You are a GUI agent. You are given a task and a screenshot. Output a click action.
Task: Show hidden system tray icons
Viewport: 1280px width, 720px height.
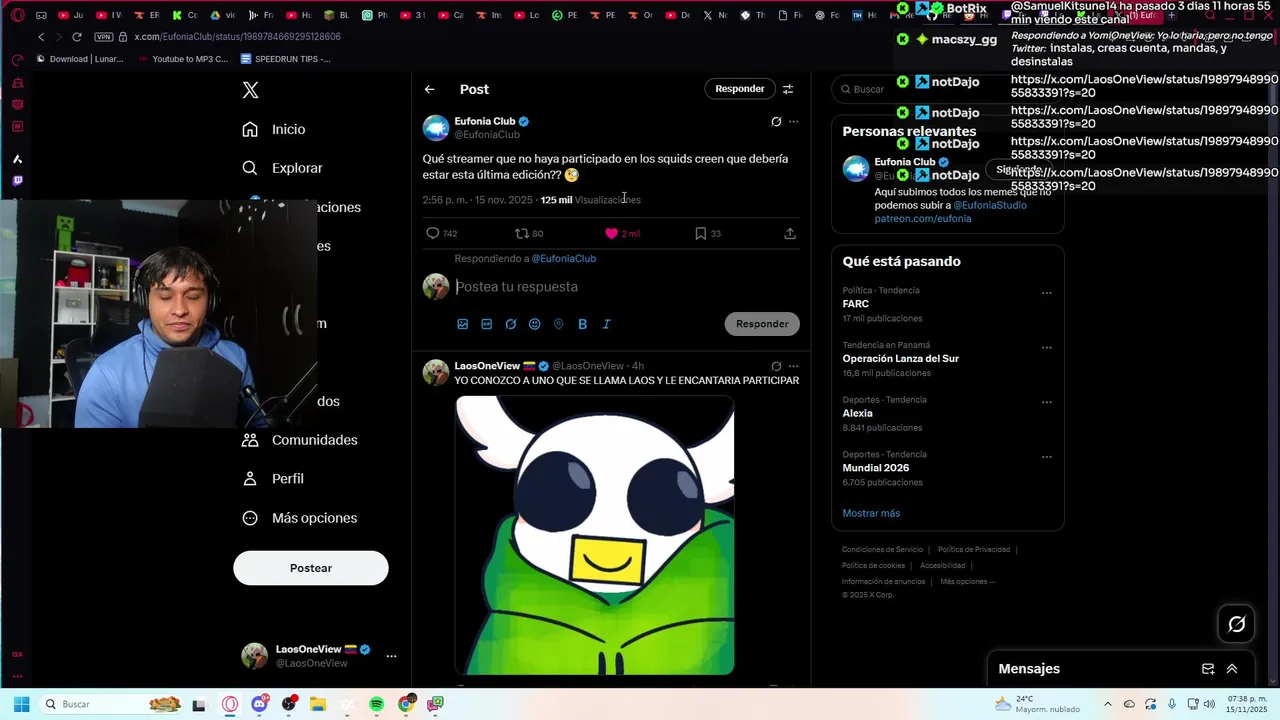[1110, 704]
